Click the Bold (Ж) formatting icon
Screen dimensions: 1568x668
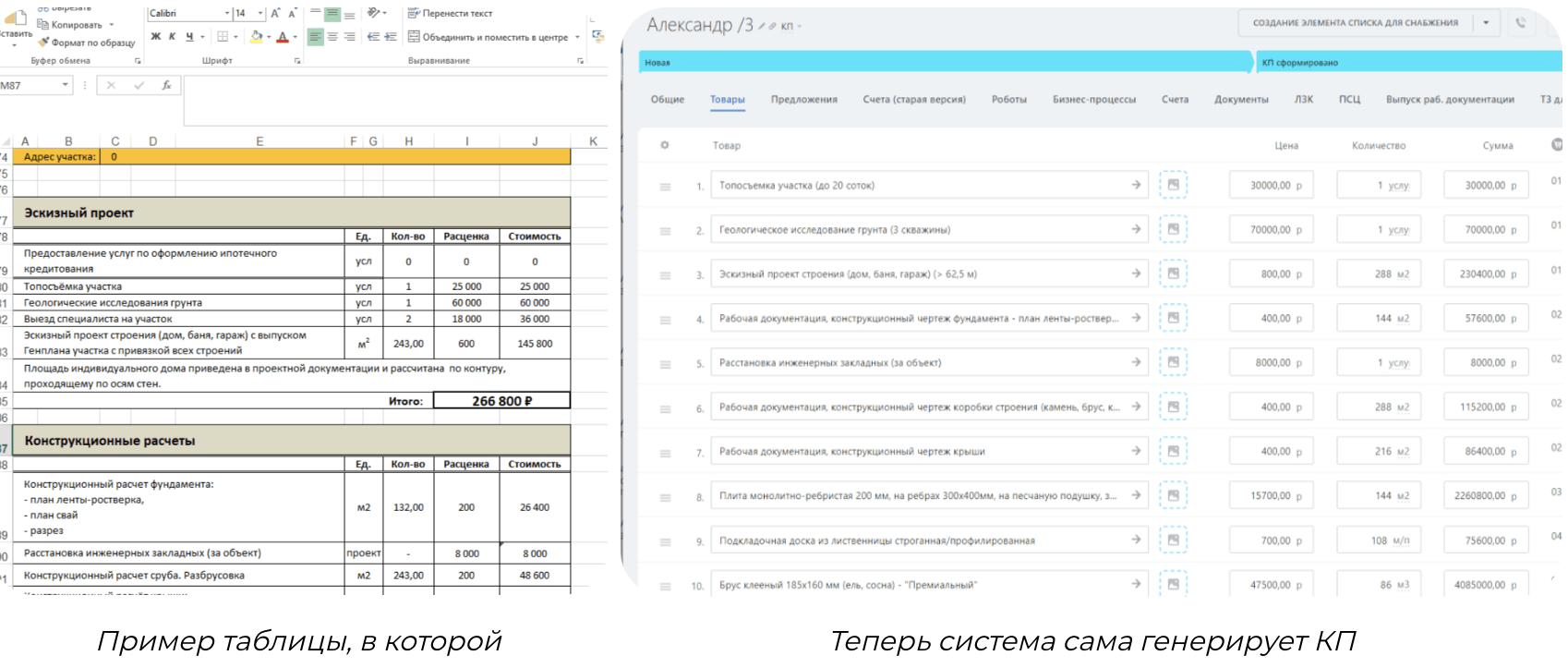[155, 37]
